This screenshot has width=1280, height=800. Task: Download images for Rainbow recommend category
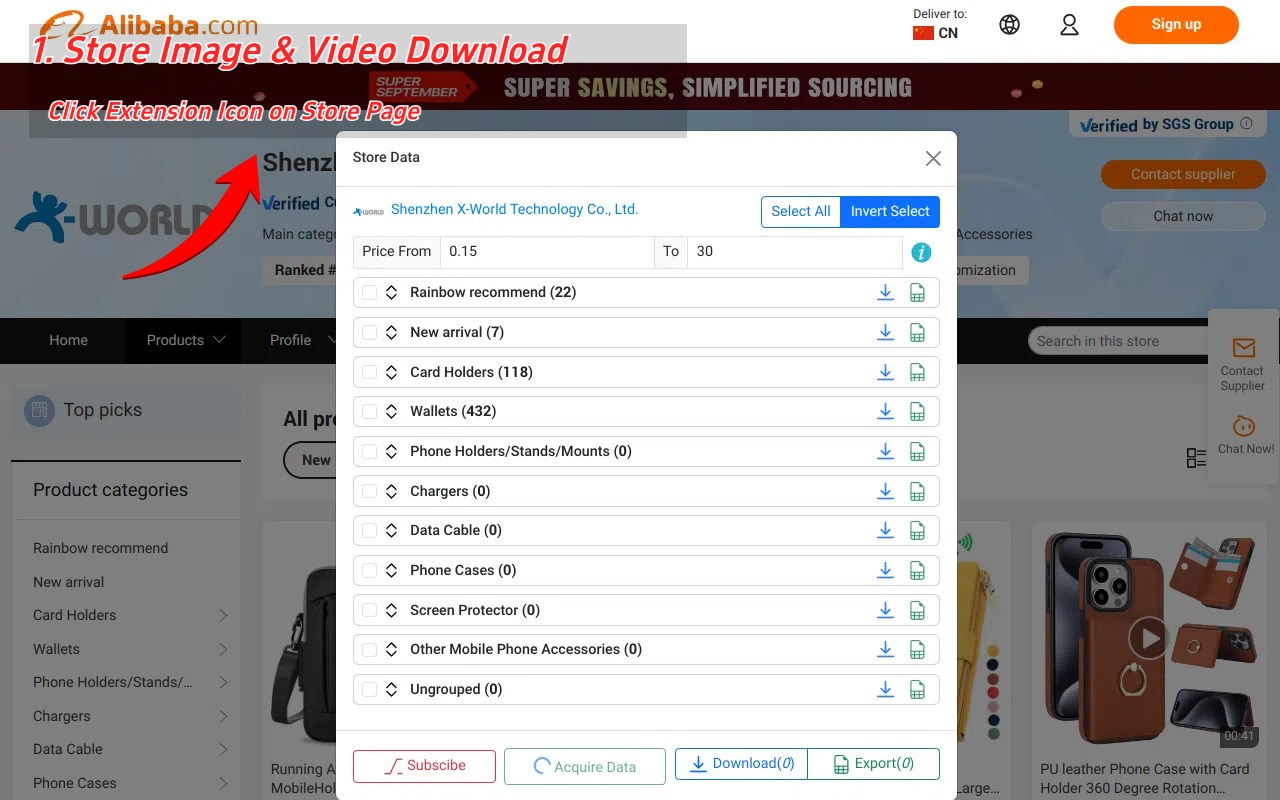[x=885, y=292]
